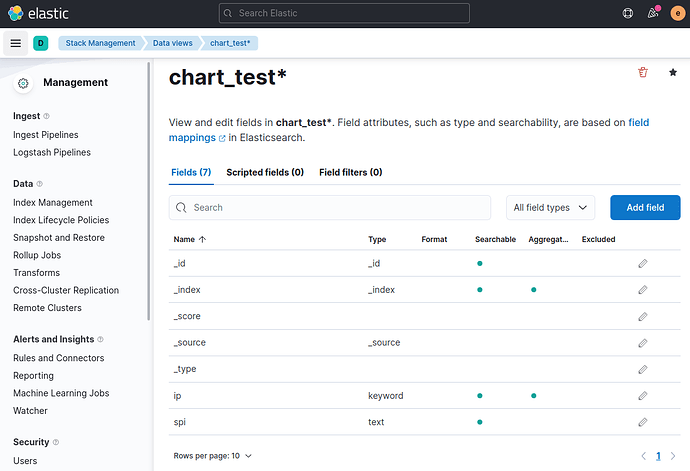Expand the Rows per page selector
Image resolution: width=690 pixels, height=471 pixels.
coord(213,456)
